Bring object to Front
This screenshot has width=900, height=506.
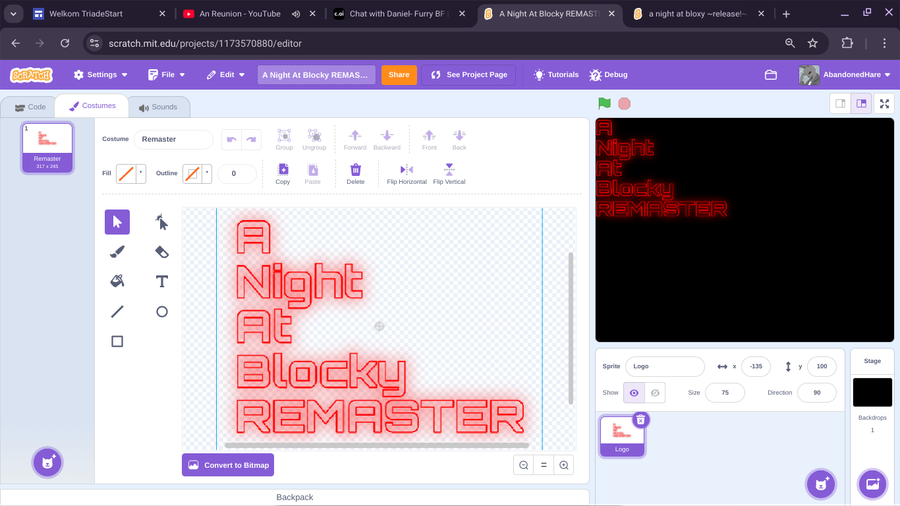coord(429,139)
